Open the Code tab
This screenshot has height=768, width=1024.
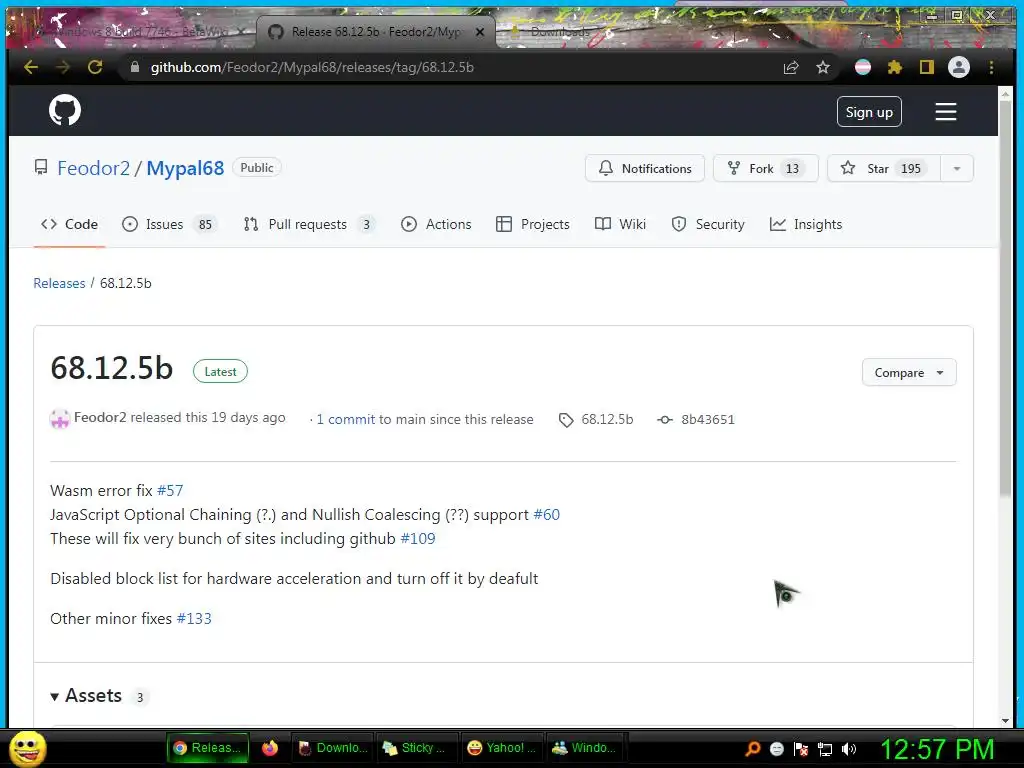click(69, 225)
